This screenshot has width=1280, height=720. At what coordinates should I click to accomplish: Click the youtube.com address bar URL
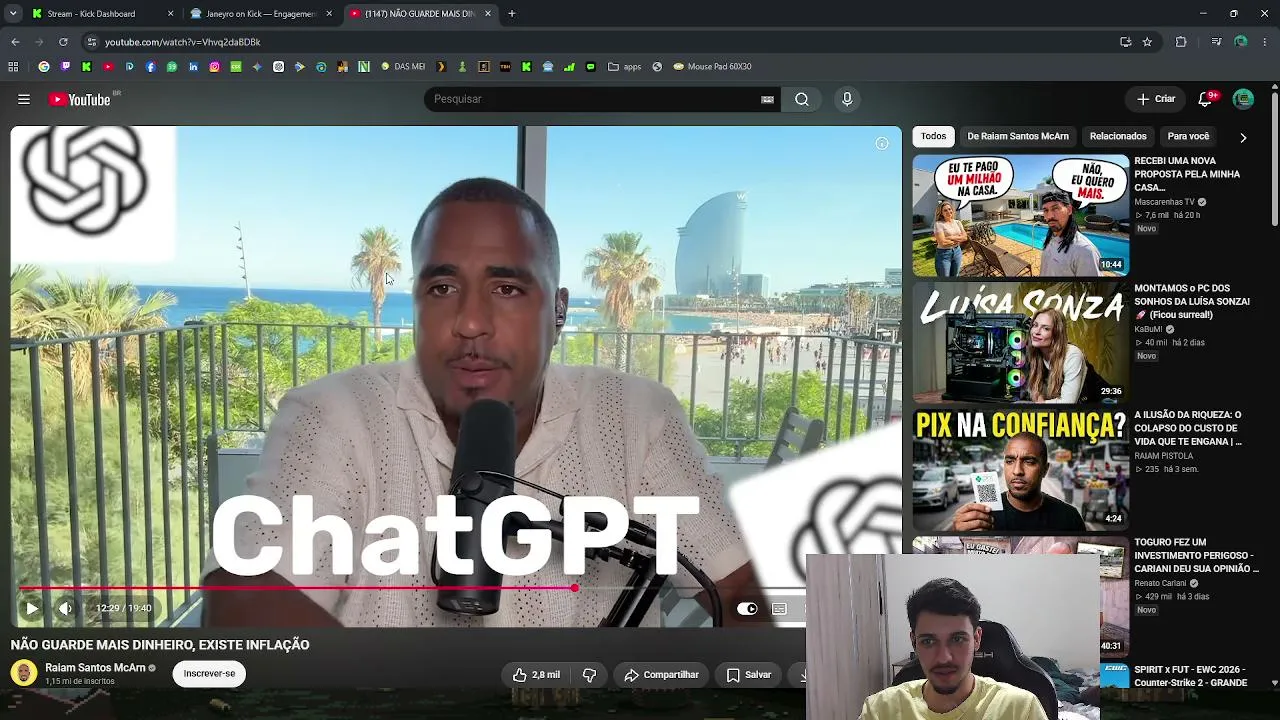(x=183, y=42)
